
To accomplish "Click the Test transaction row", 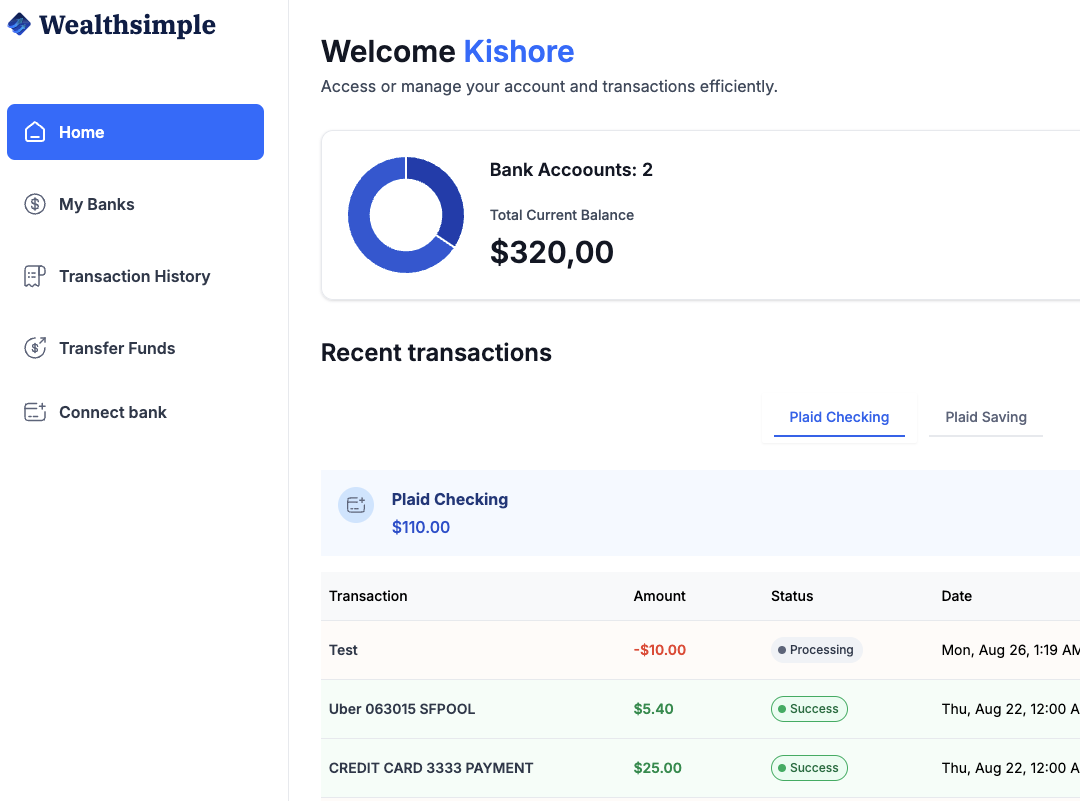I will 344,650.
